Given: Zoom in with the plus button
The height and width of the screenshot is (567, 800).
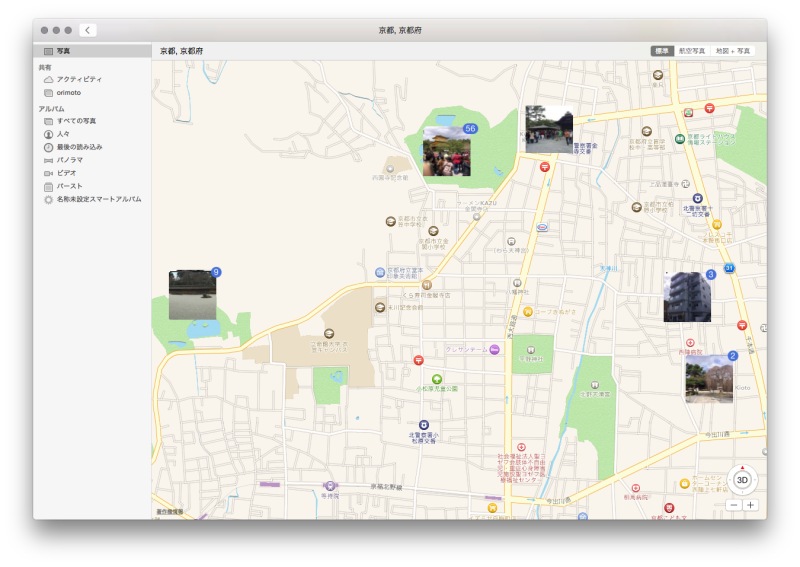Looking at the screenshot, I should click(x=750, y=505).
